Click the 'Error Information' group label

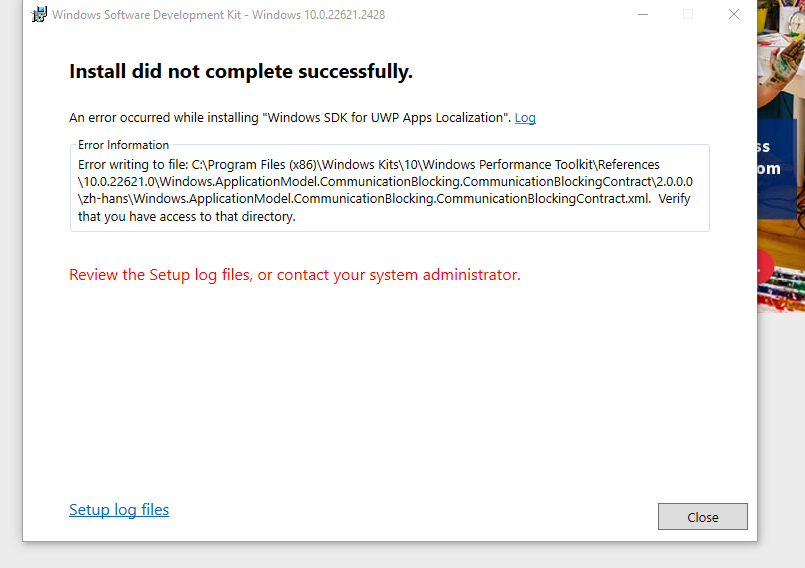click(x=123, y=145)
